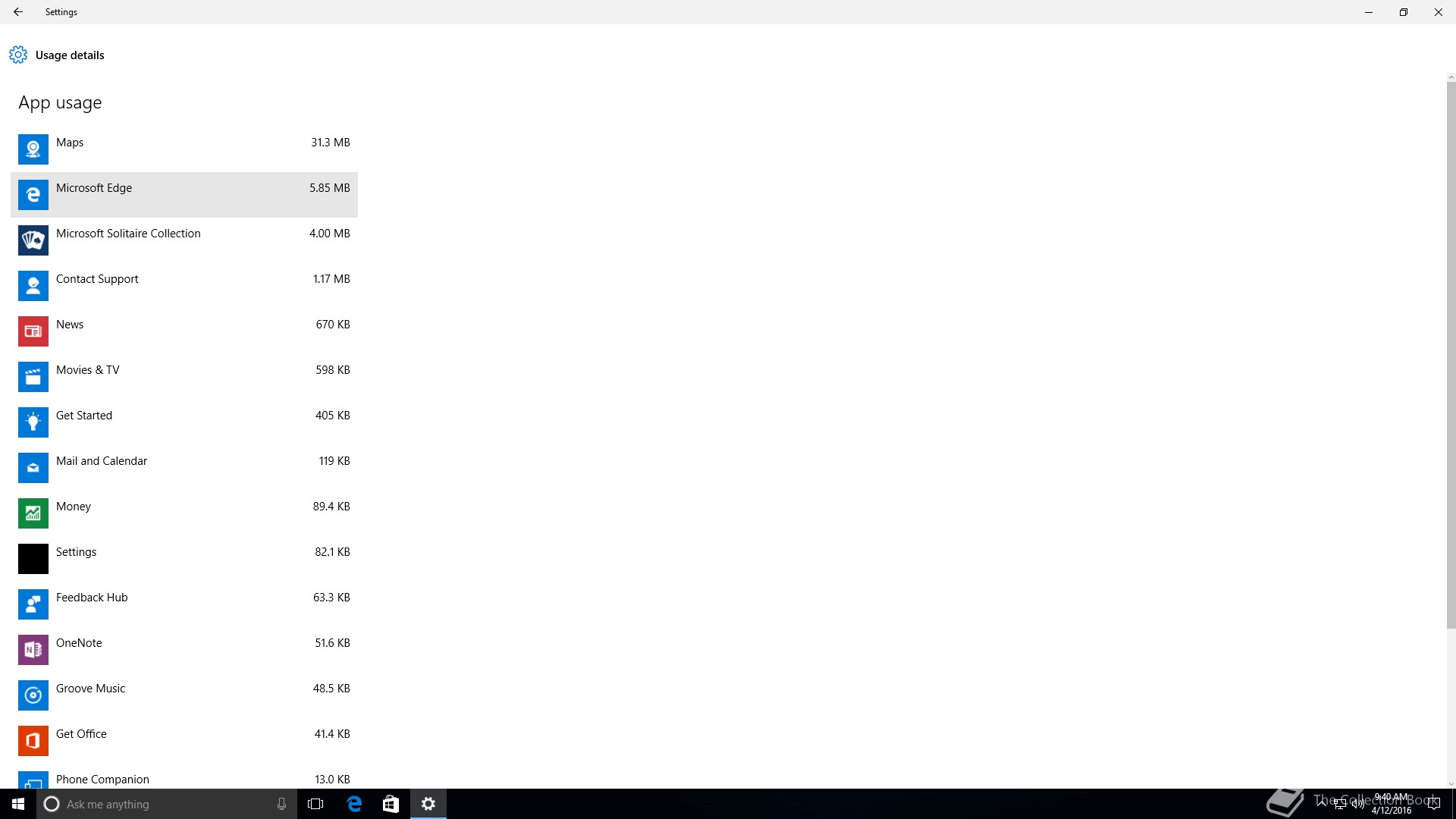Viewport: 1456px width, 819px height.
Task: Click the 405 KB usage value
Action: (333, 416)
